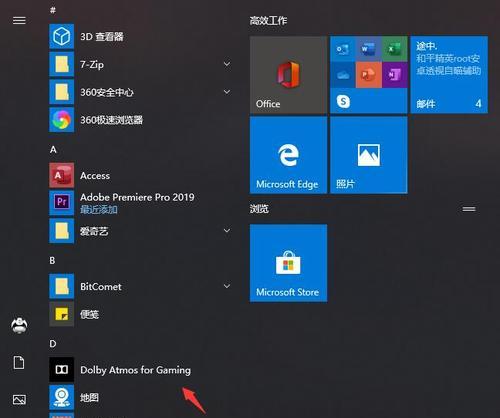Click the 浏览 group handle bars
Viewport: 500px width, 418px height.
coord(469,209)
